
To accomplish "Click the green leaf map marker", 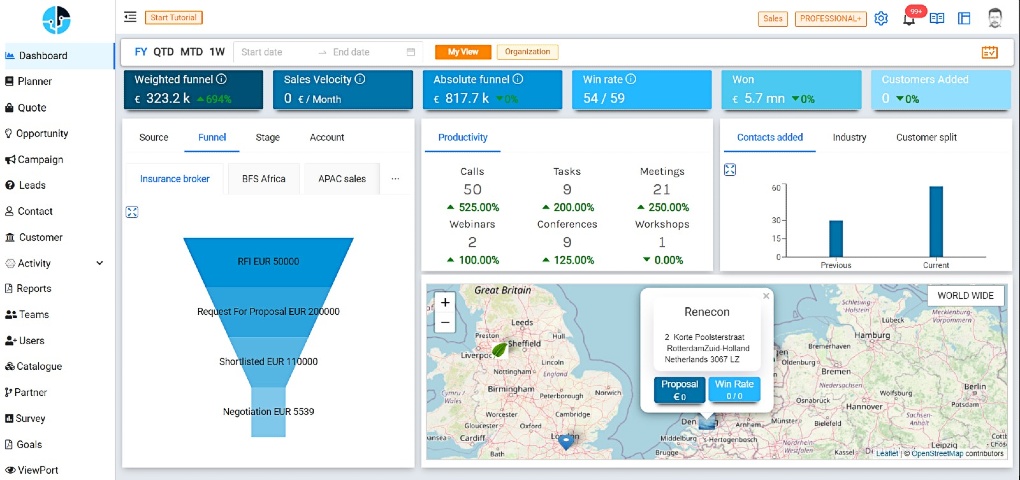I will tap(500, 349).
